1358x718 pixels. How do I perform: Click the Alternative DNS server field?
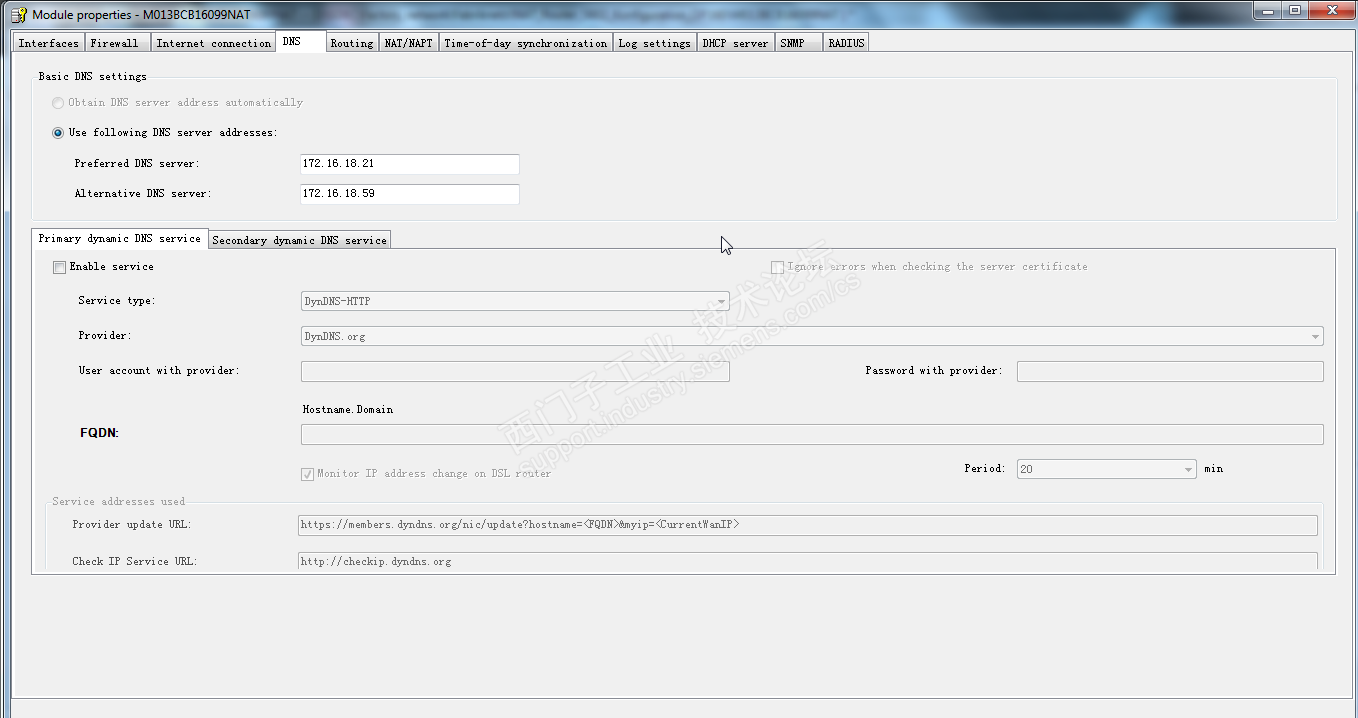(410, 194)
